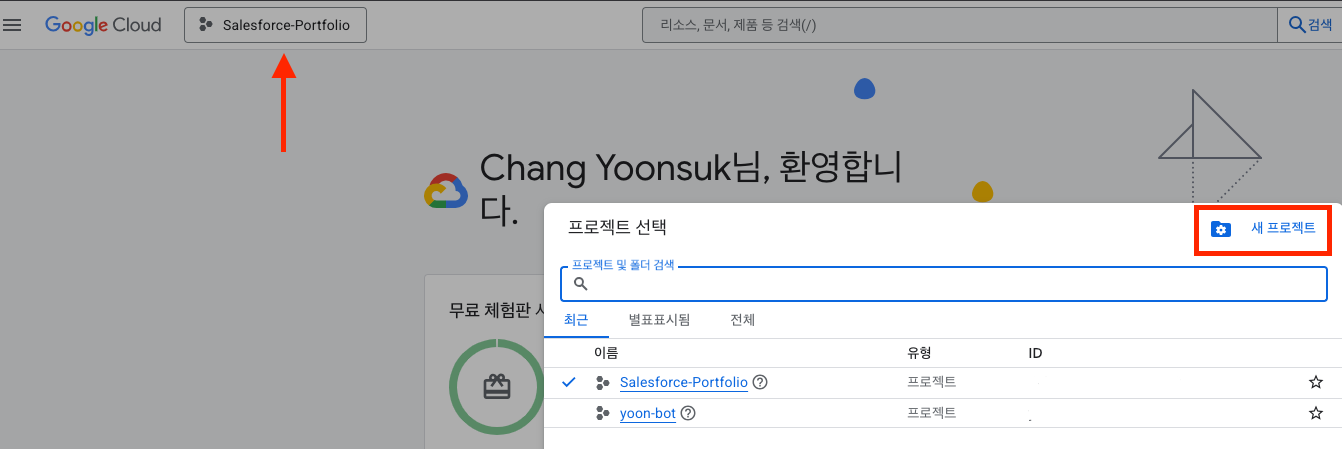Click 프로젝트 type cell of yoon-bot row
Screen dimensions: 1342x449
[931, 413]
